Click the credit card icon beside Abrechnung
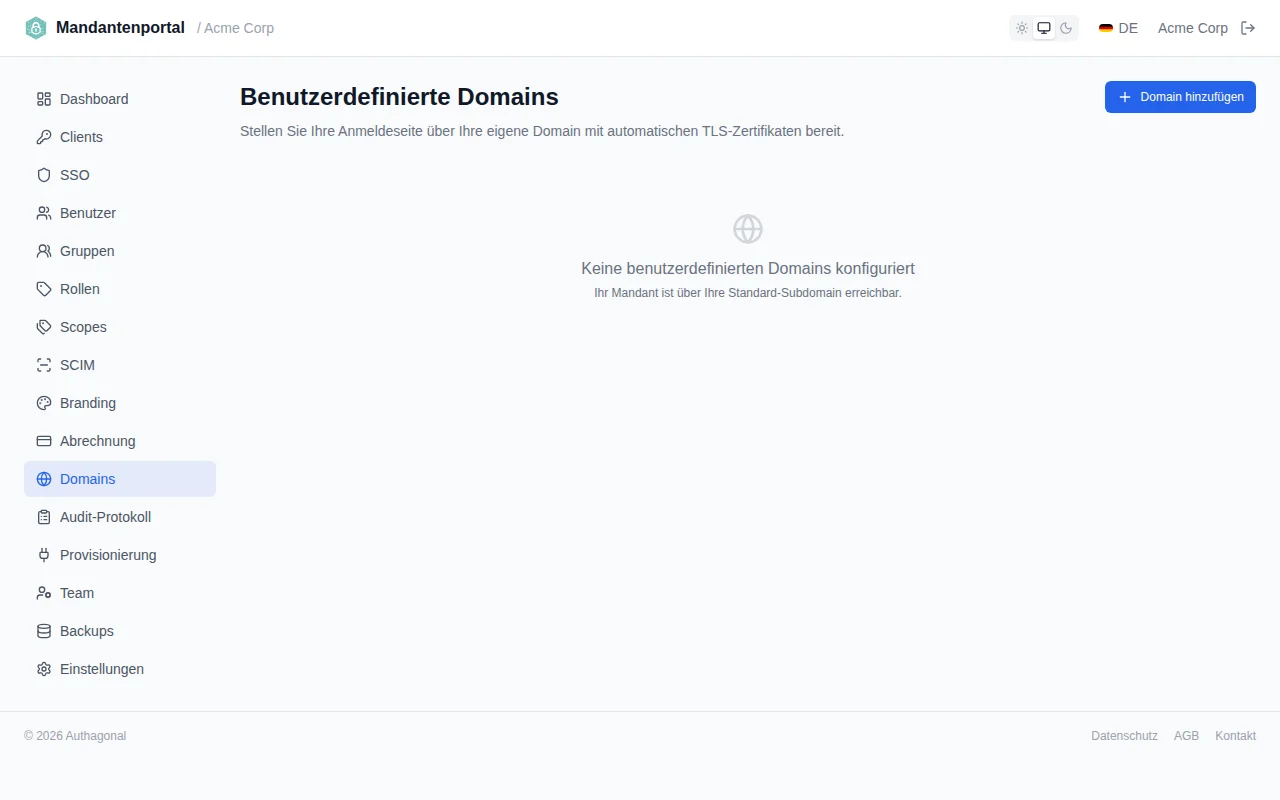This screenshot has width=1280, height=800. coord(44,441)
